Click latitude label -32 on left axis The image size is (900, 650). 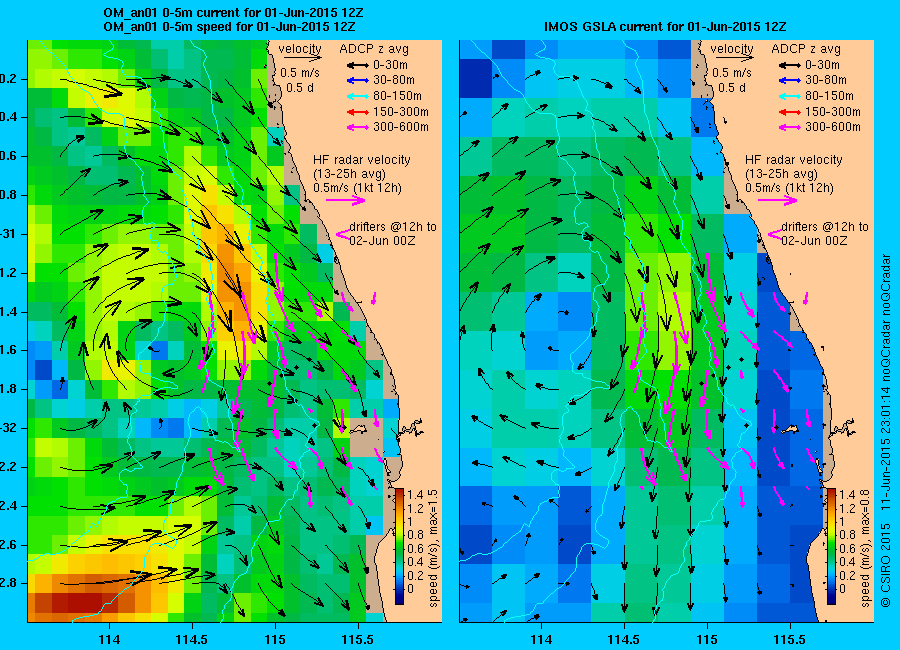click(10, 428)
